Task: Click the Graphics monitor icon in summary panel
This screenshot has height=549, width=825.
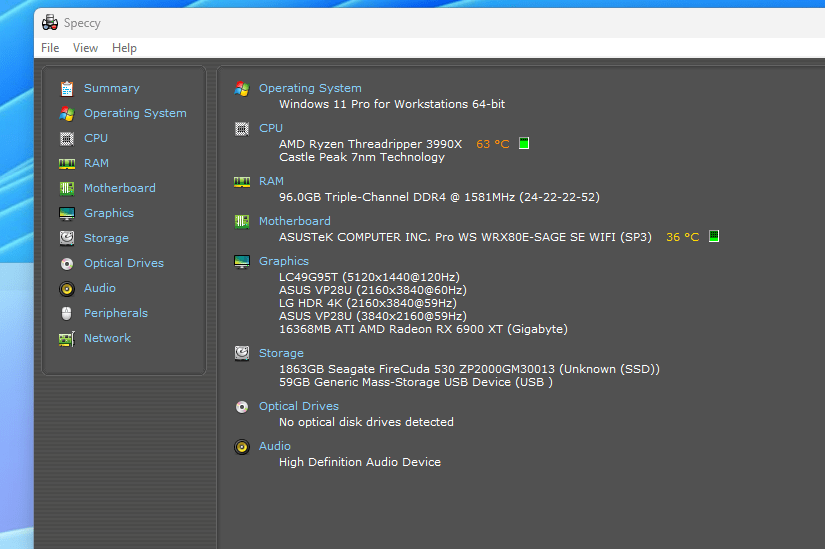Action: tap(242, 262)
